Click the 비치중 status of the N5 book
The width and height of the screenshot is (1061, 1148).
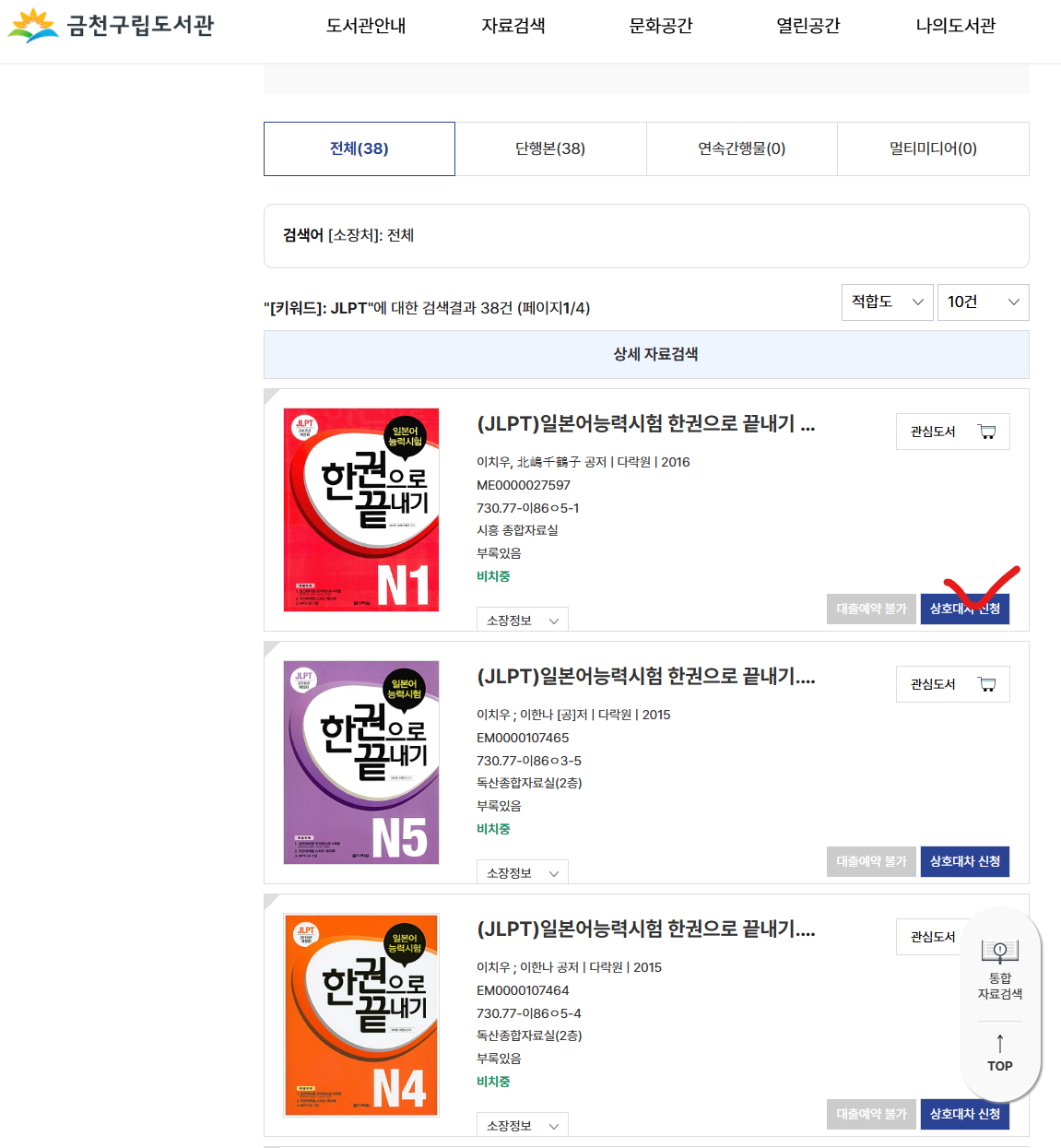tap(493, 829)
